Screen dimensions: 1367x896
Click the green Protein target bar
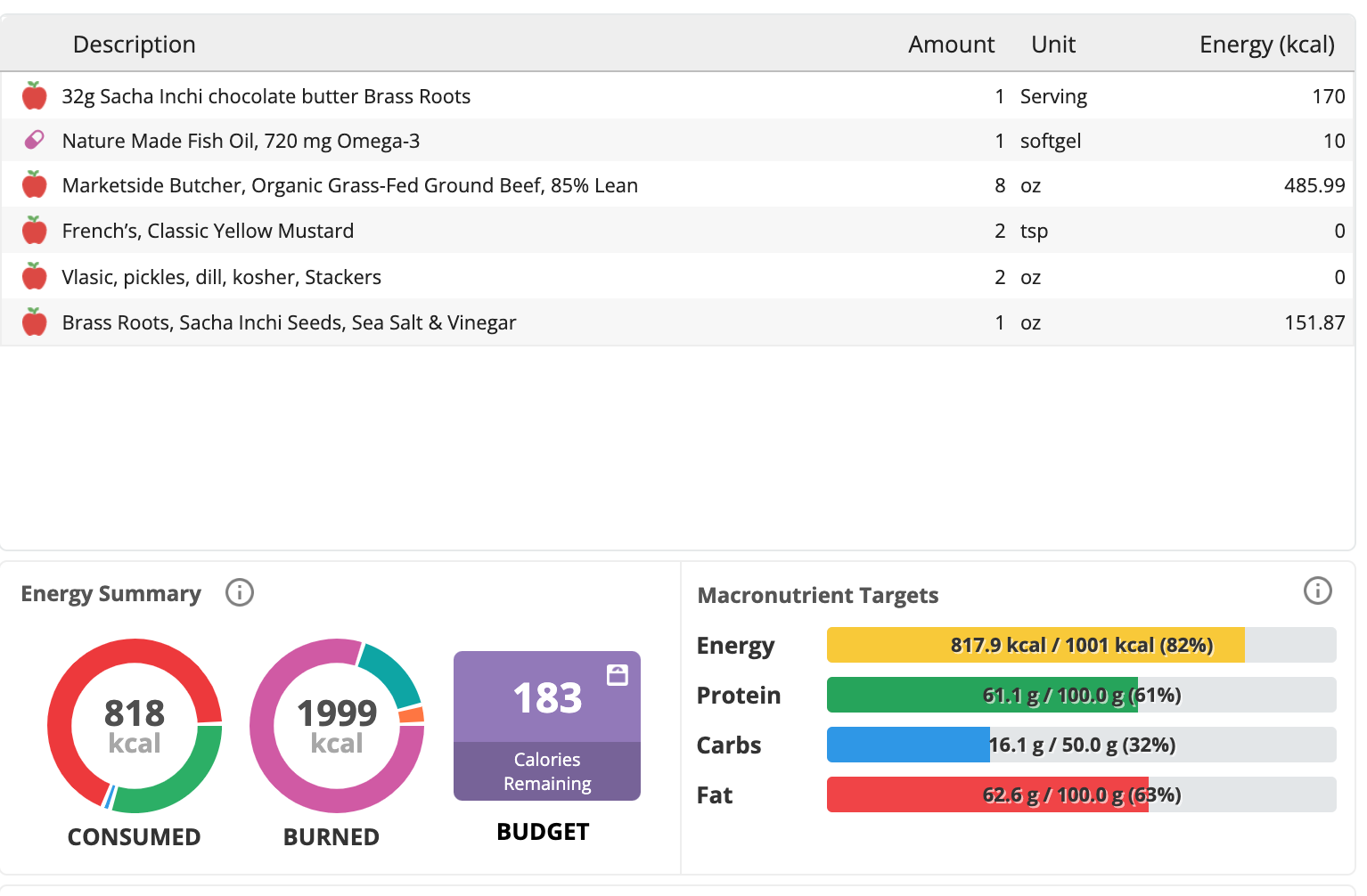tap(1082, 695)
